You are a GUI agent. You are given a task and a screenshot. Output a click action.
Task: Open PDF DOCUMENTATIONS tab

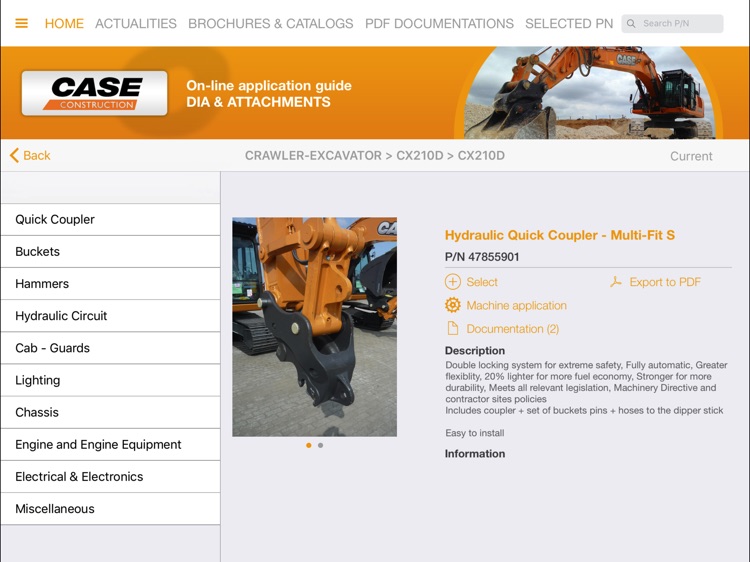[439, 23]
